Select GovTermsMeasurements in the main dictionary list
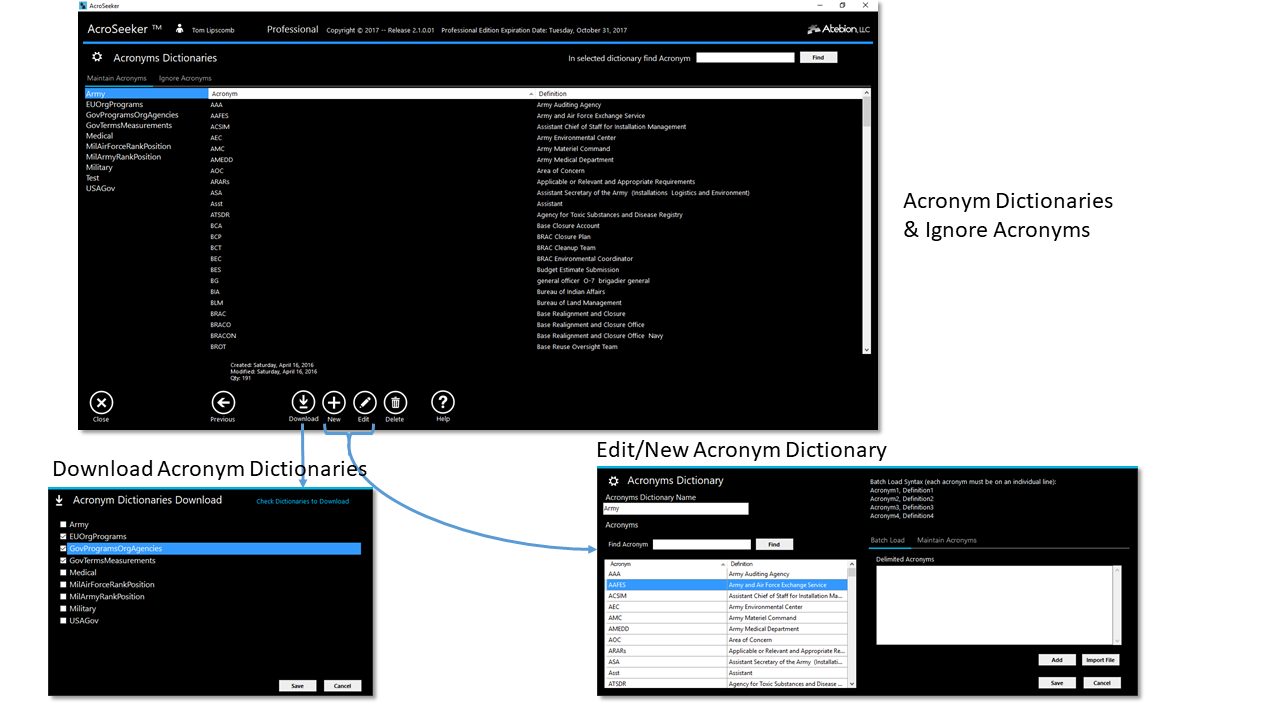The width and height of the screenshot is (1280, 720). [x=146, y=125]
